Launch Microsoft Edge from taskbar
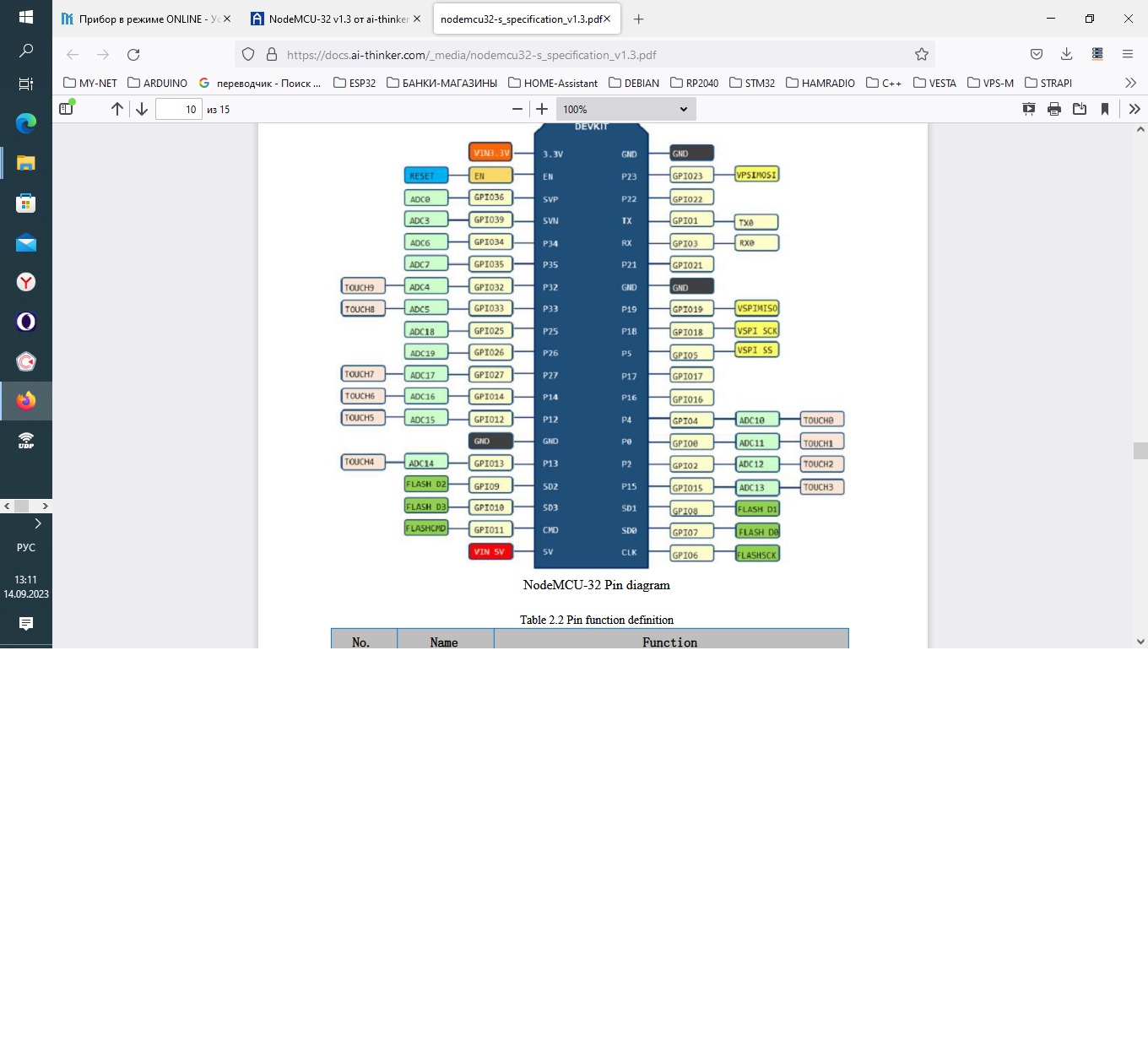The width and height of the screenshot is (1148, 1046). coord(26,123)
